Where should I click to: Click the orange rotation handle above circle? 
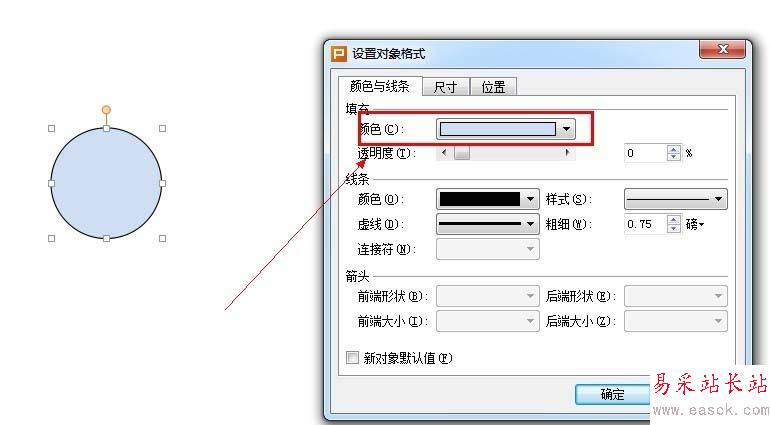106,110
